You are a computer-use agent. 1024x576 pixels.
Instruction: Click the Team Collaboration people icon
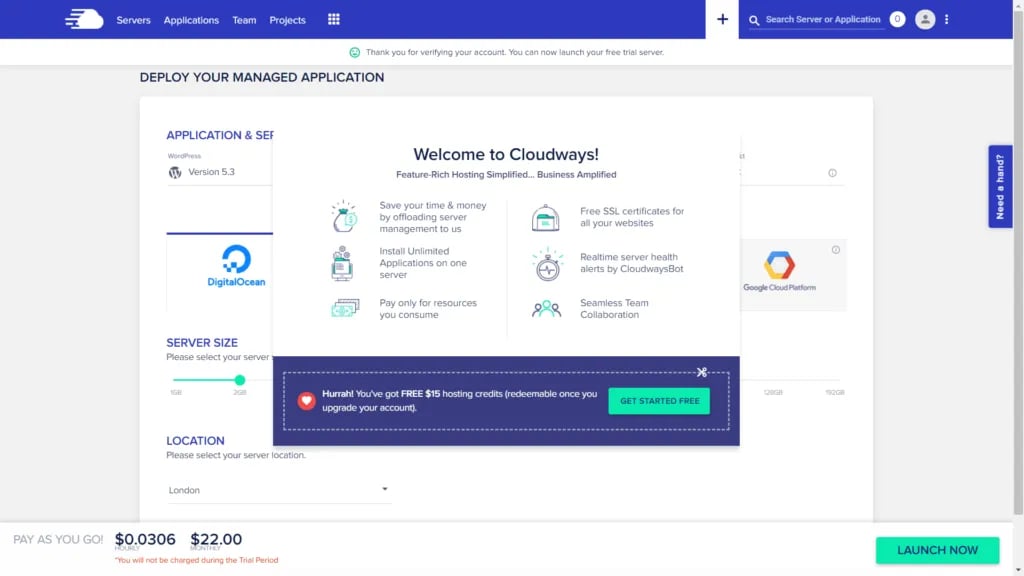pyautogui.click(x=547, y=308)
